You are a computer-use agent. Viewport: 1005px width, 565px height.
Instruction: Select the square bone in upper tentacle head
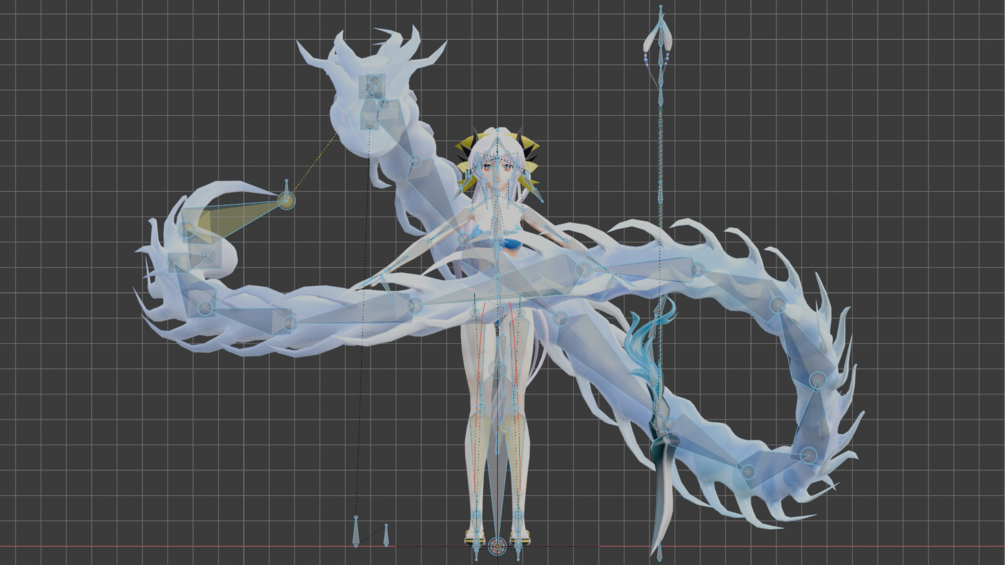(372, 85)
